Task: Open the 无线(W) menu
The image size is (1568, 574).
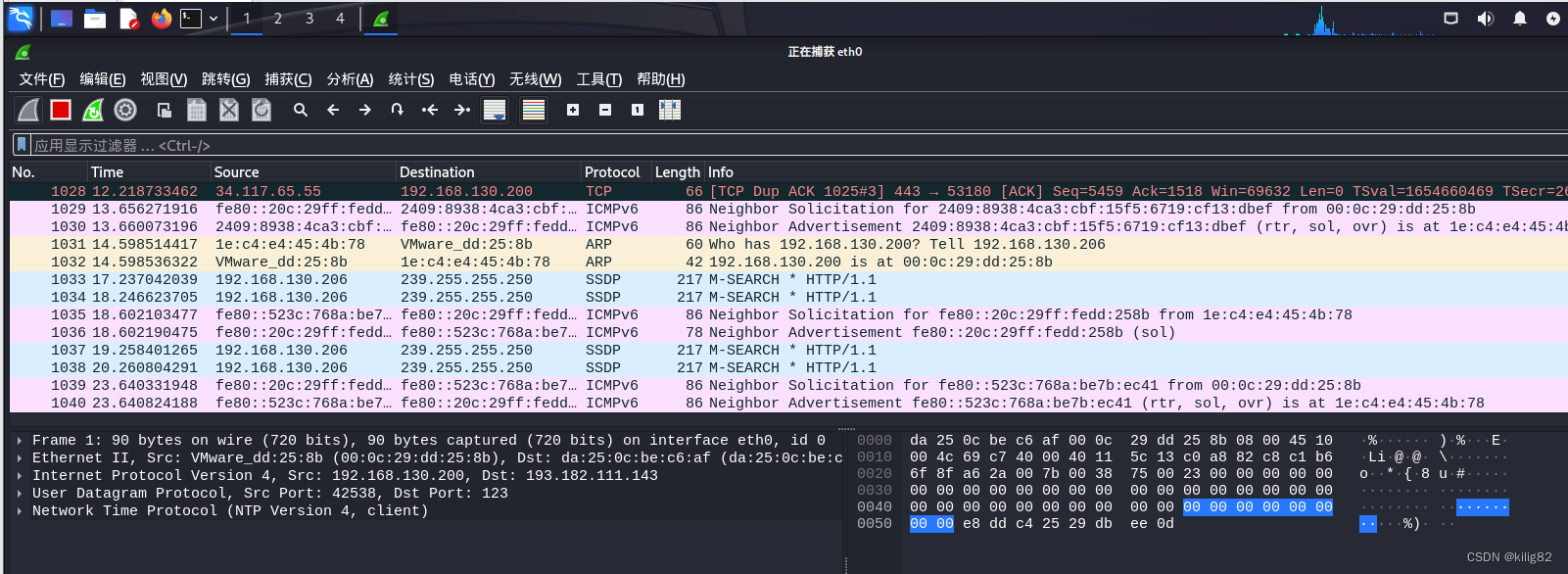Action: 536,79
